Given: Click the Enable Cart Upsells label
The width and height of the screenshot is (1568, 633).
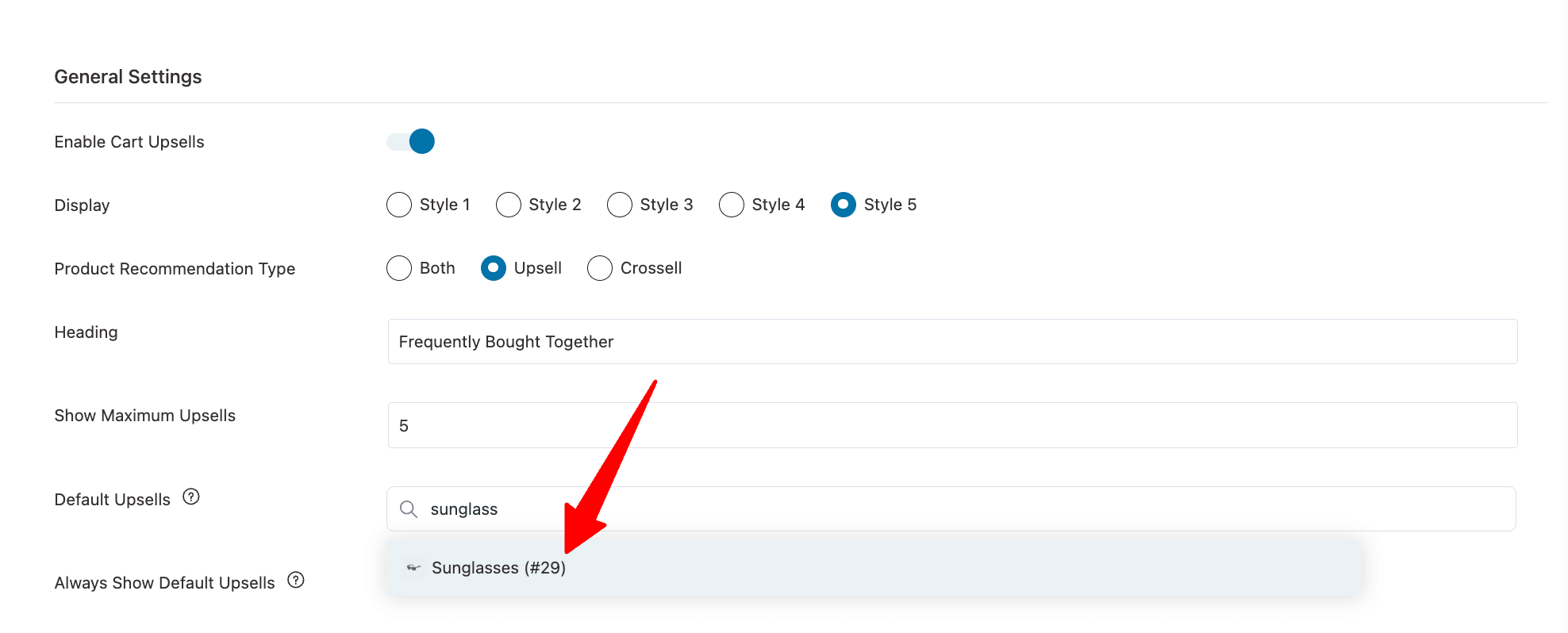Looking at the screenshot, I should click(129, 142).
